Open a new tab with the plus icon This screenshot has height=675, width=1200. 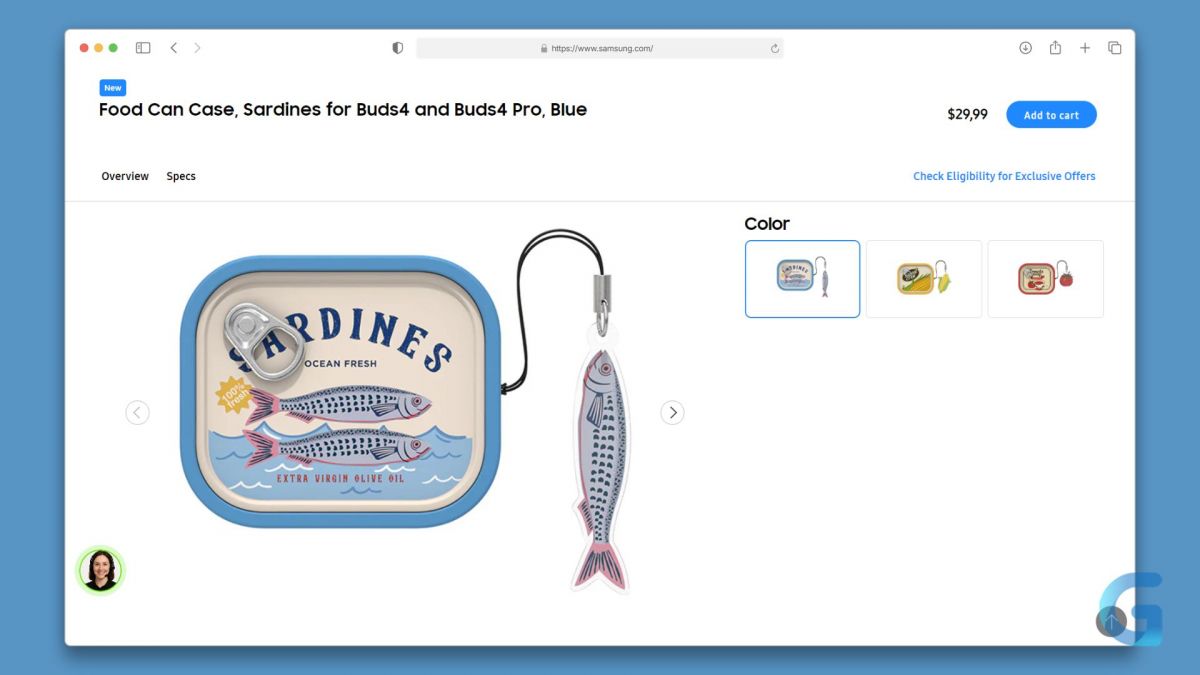[1085, 48]
